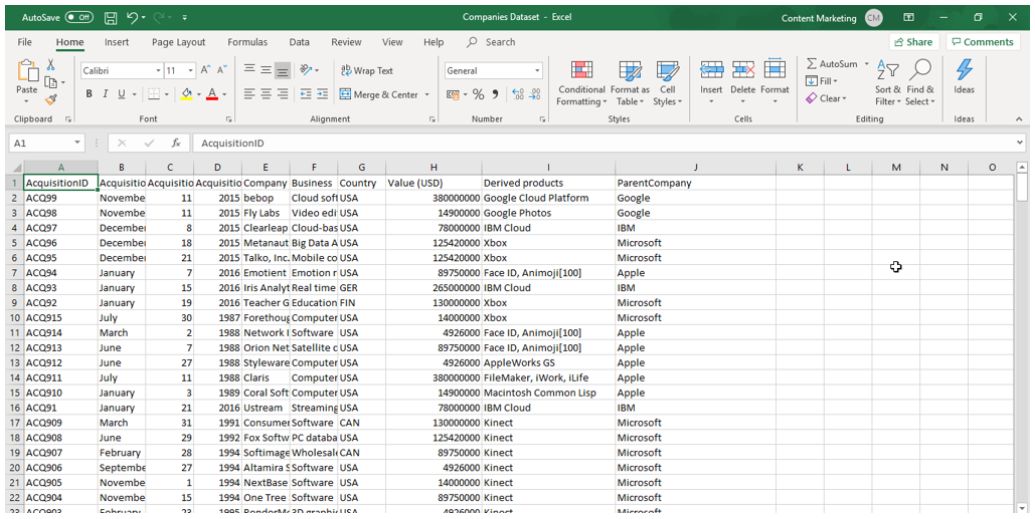The image size is (1035, 519).
Task: Click the Copy icon in Clipboard group
Action: point(51,82)
